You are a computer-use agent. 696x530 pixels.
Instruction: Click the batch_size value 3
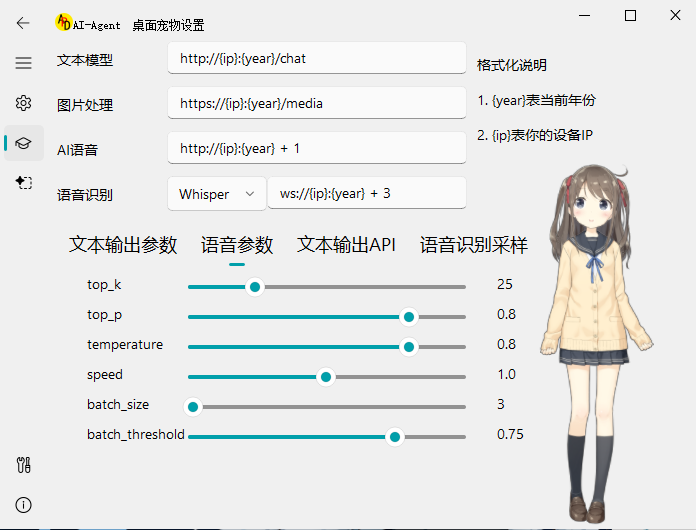click(501, 404)
